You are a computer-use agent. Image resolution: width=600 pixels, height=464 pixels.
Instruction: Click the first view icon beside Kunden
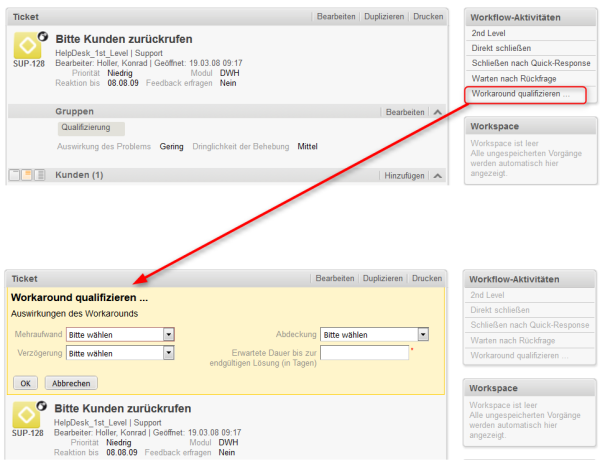[x=15, y=176]
